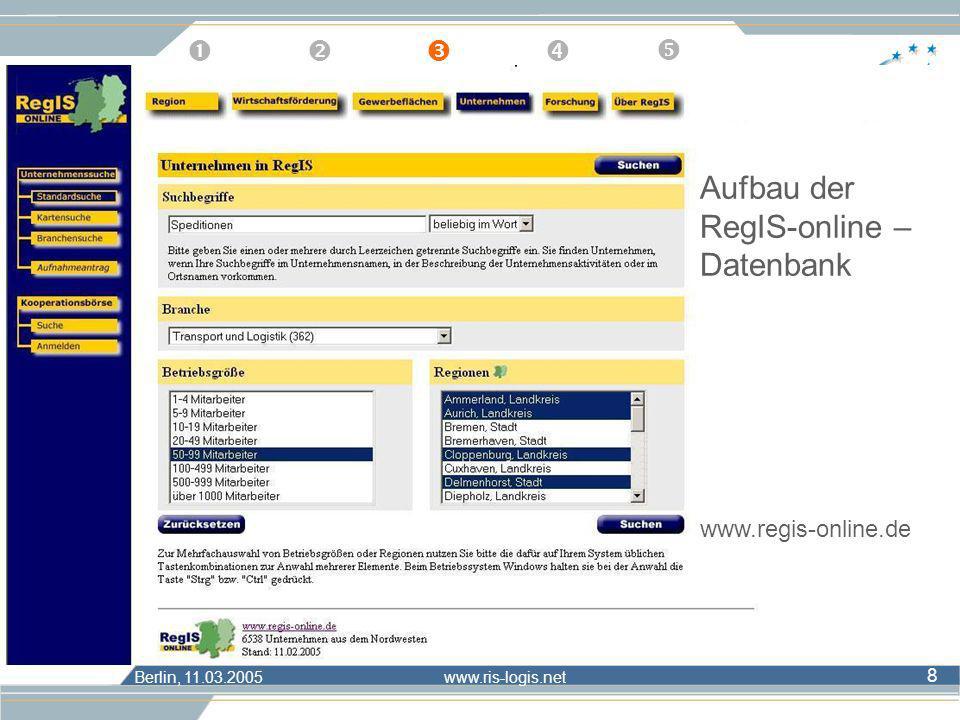Screen dimensions: 960x720
Task: Click Kooperationsbörse in the sidebar
Action: (68, 303)
